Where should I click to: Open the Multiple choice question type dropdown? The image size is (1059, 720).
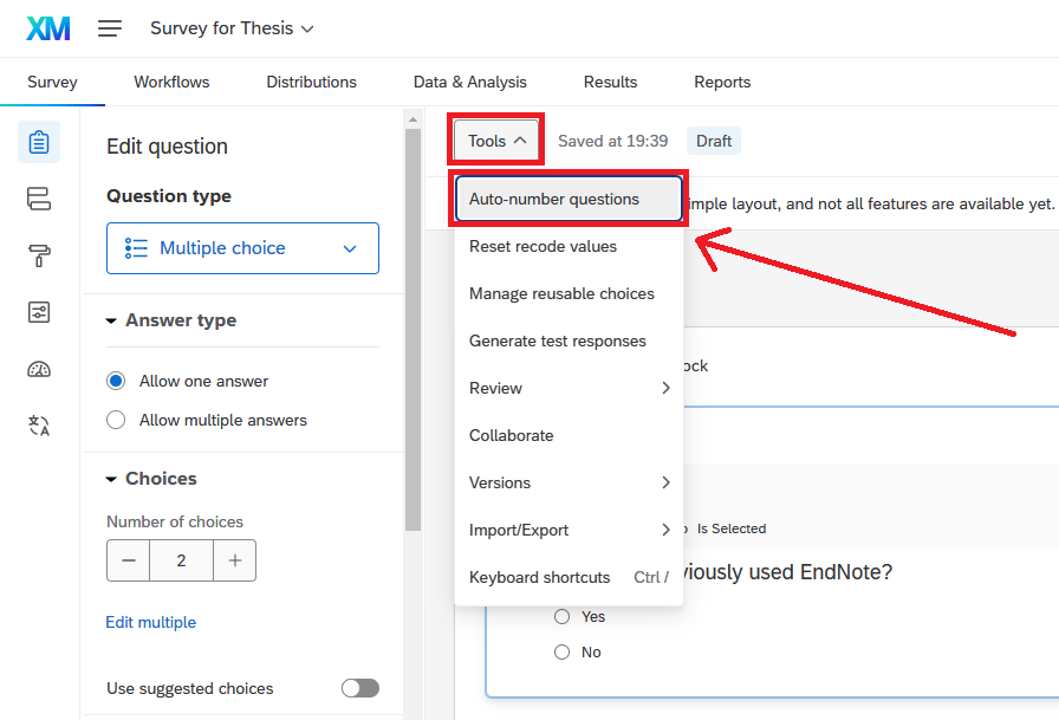(243, 248)
